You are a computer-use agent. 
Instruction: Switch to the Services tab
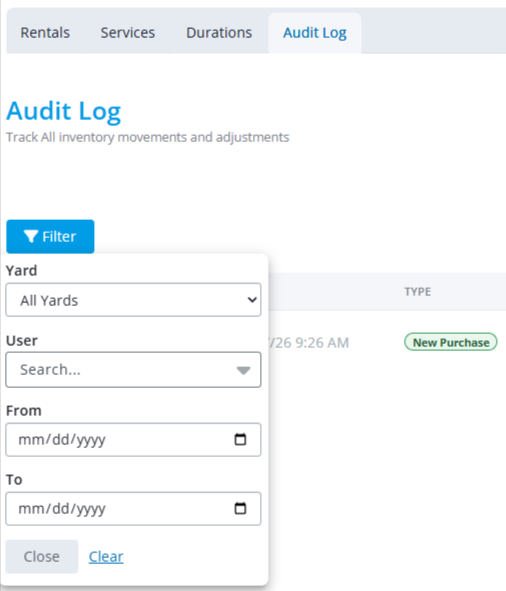point(128,33)
